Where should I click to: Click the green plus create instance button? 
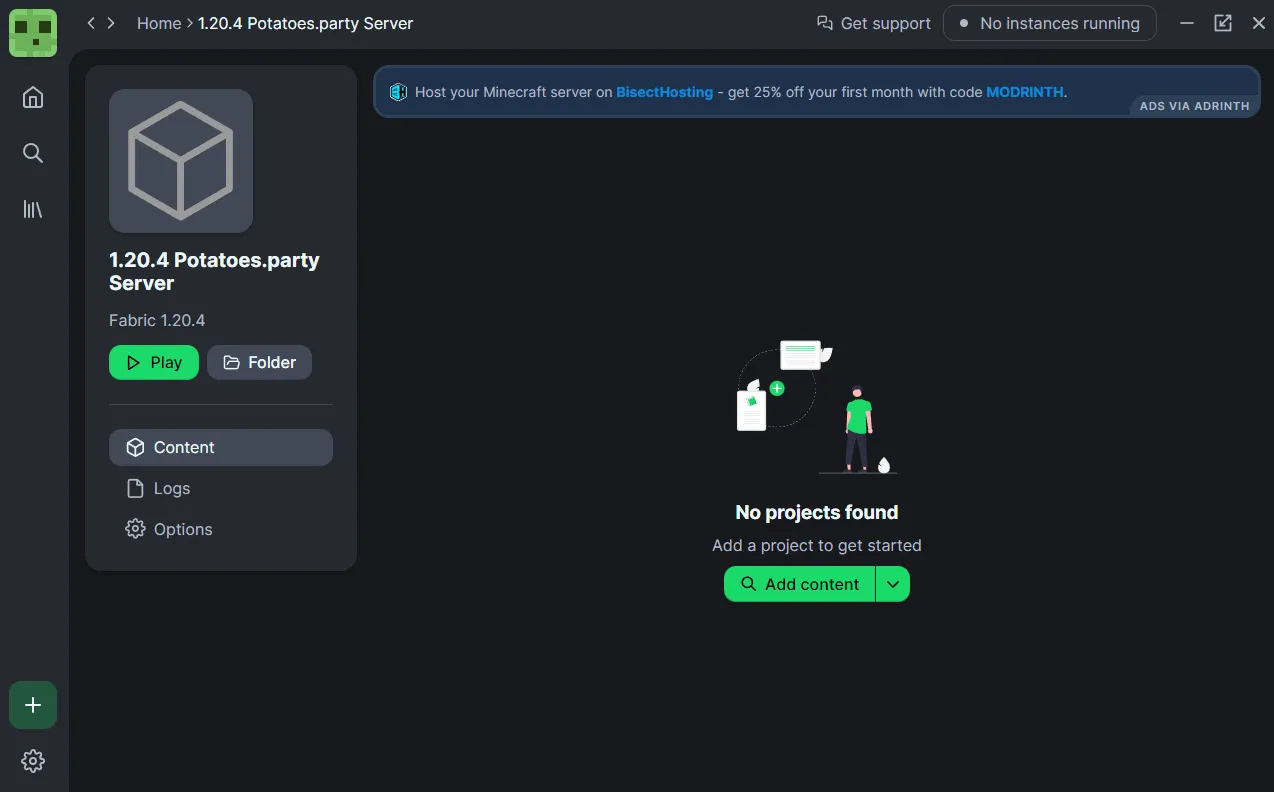point(33,705)
